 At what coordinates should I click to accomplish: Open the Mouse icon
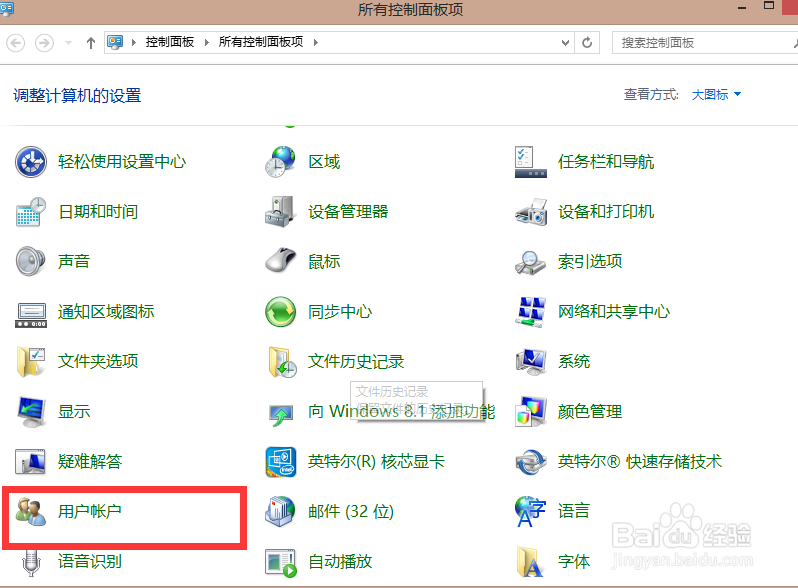click(x=280, y=261)
